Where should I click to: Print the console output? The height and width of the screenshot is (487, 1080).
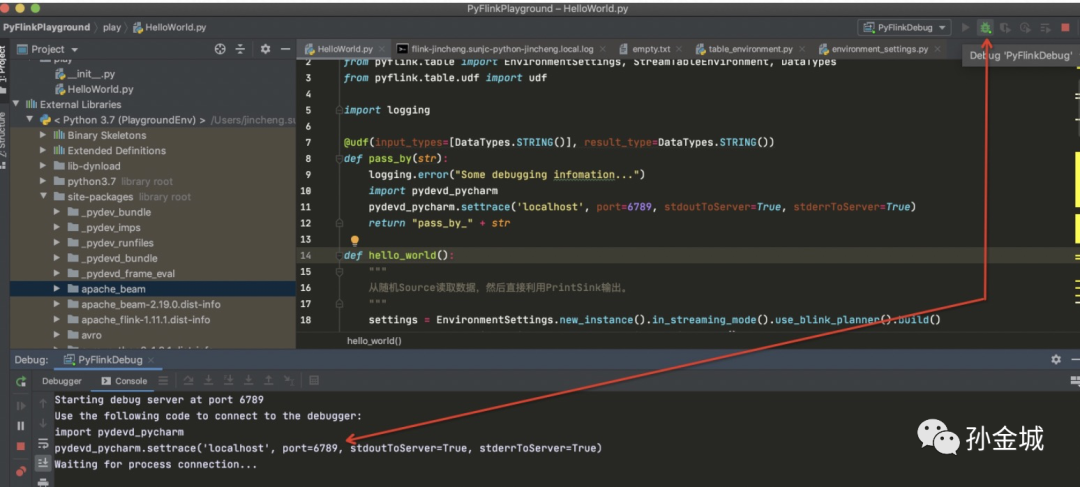43,481
